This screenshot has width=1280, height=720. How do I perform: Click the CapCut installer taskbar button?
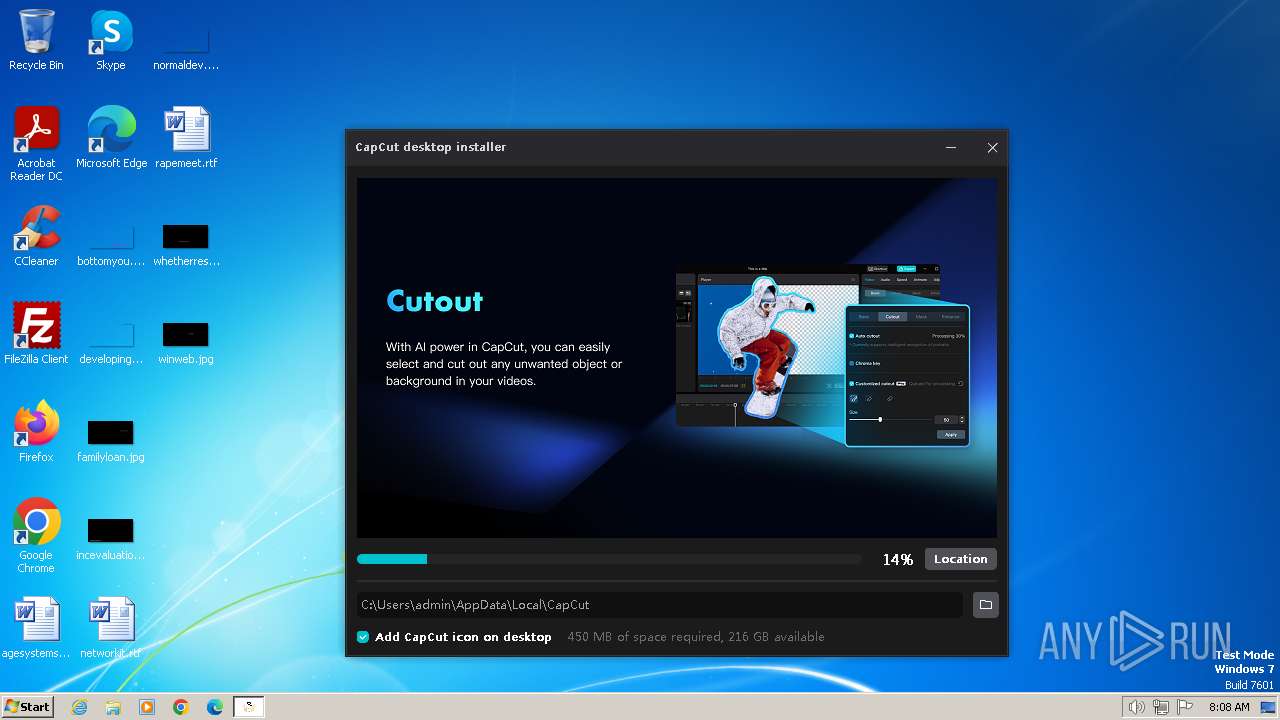point(249,707)
